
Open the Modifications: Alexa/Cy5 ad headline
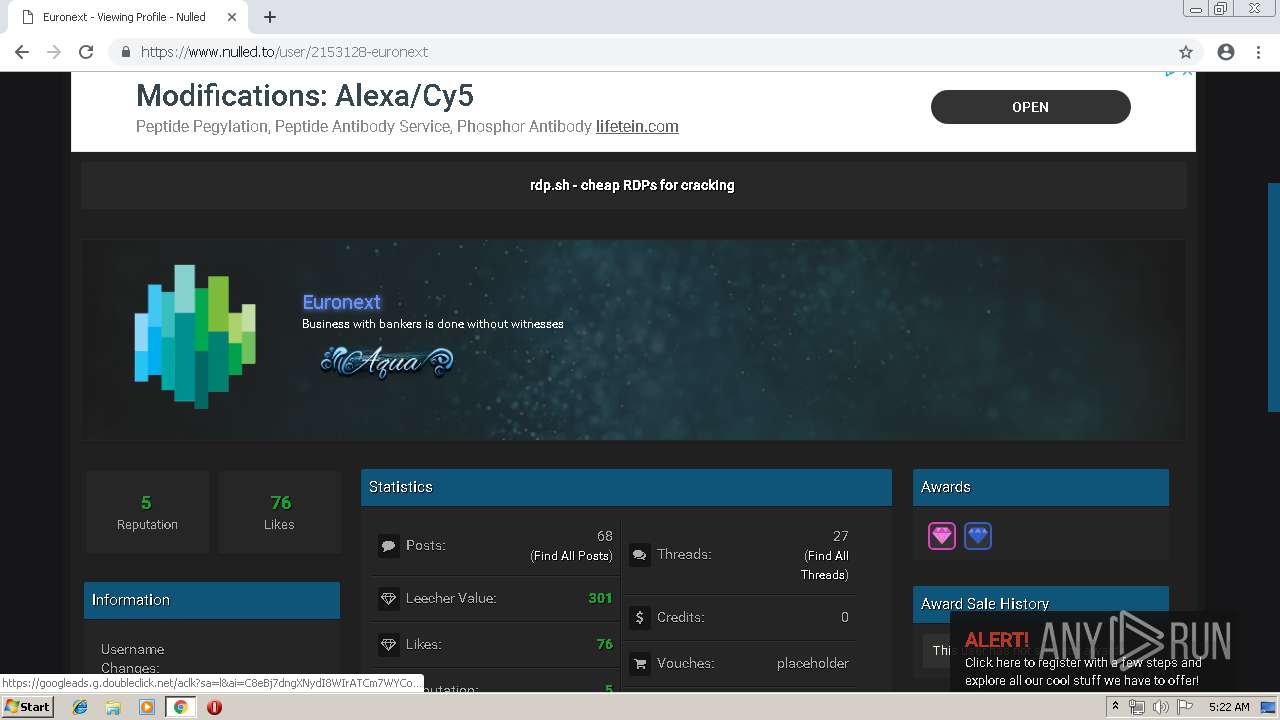coord(305,96)
